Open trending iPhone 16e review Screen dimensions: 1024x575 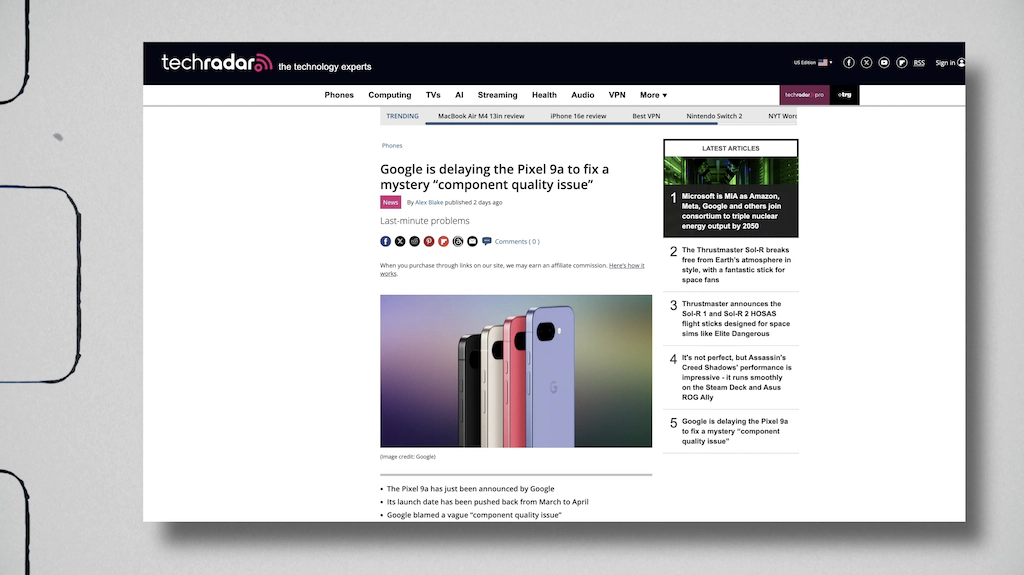[578, 116]
